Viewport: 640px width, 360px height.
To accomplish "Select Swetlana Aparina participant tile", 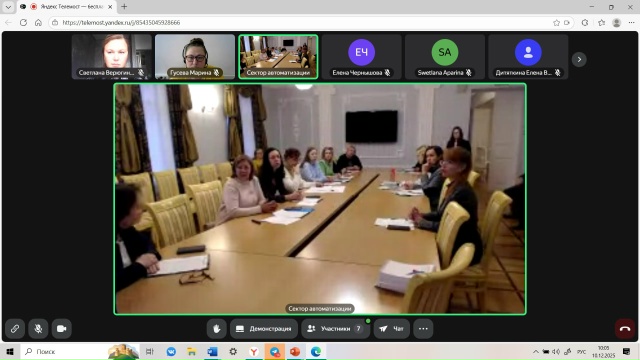I will (445, 56).
